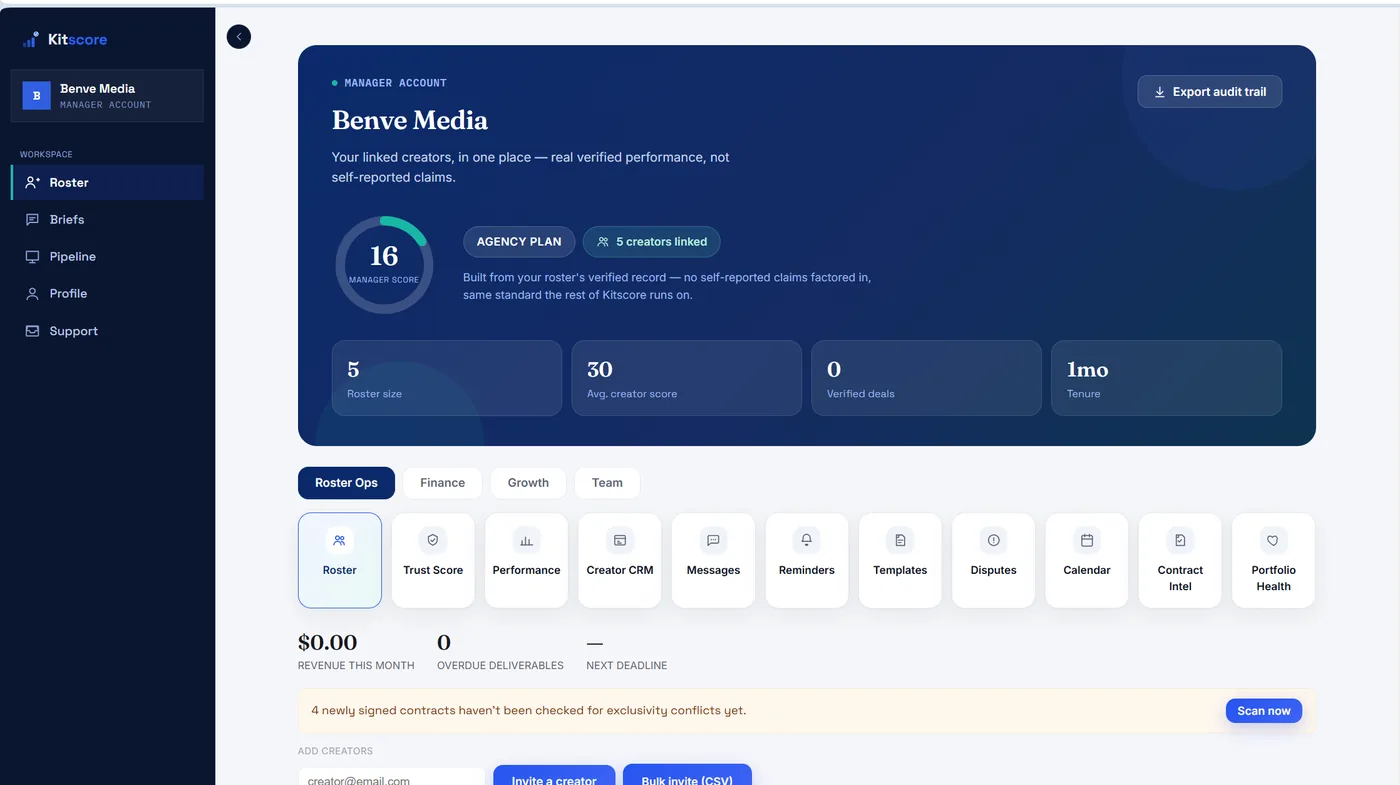Click the 5 creators linked badge
Screen dimensions: 1400x785
(652, 242)
